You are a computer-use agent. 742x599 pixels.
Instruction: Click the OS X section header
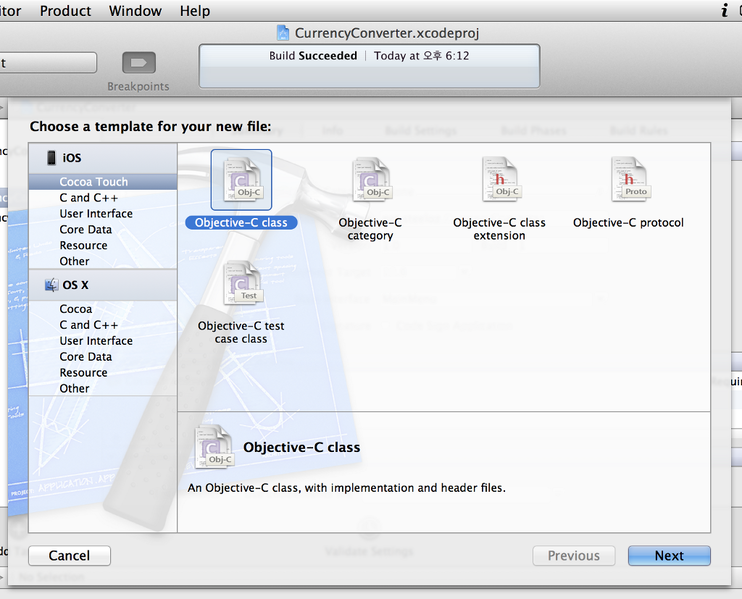tap(75, 285)
